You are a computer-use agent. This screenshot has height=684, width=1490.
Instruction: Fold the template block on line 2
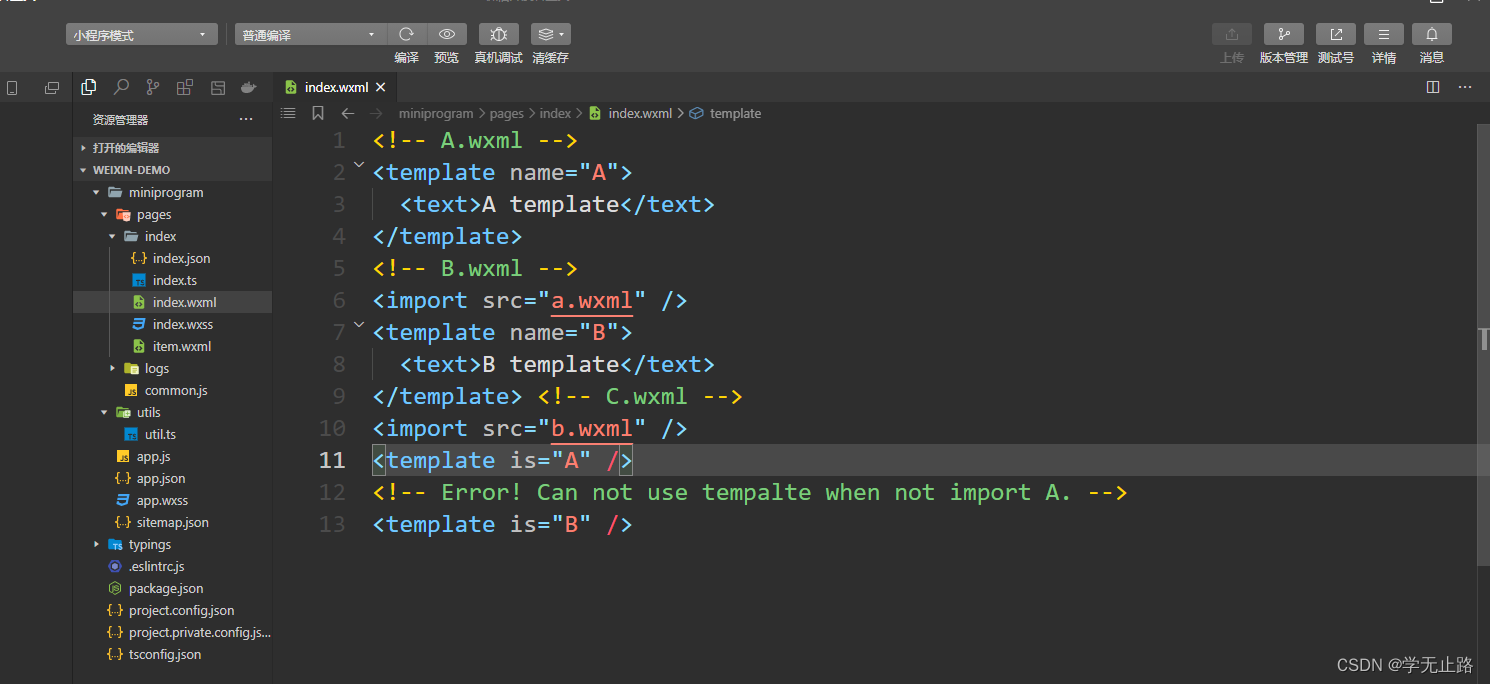(x=359, y=165)
